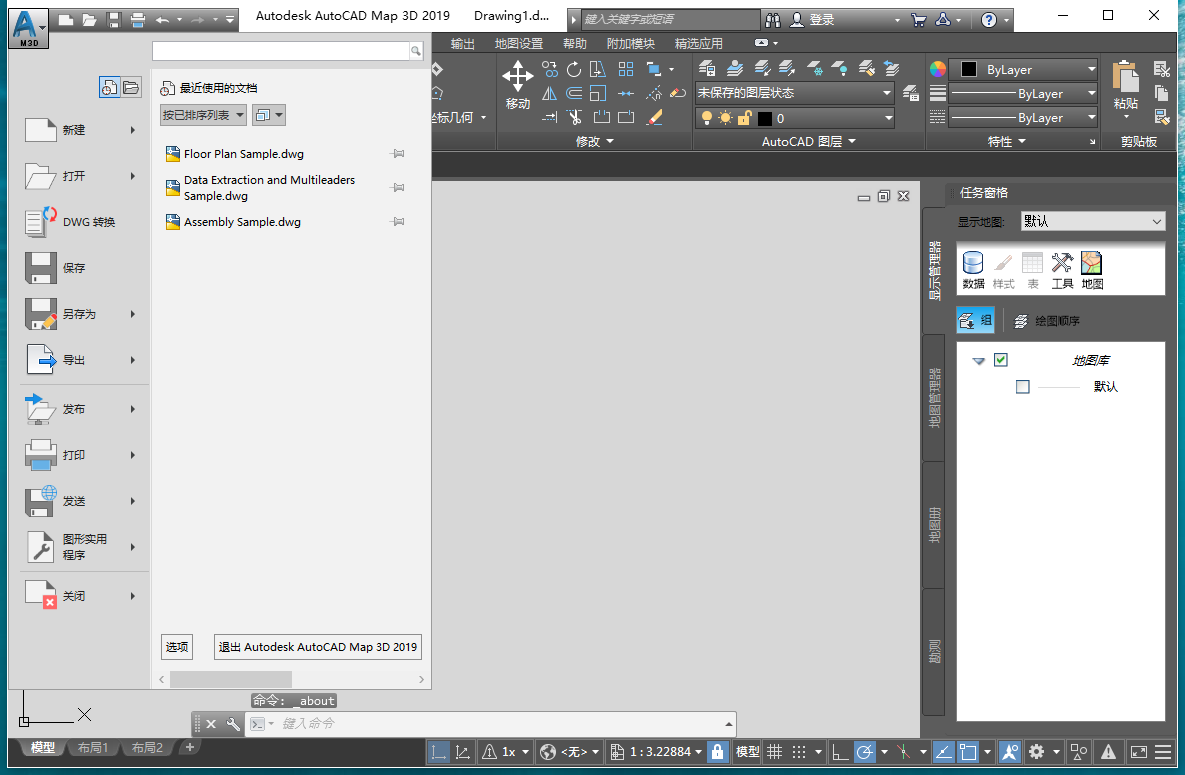Open the 显示地图 dropdown showing 默认

click(x=1092, y=221)
